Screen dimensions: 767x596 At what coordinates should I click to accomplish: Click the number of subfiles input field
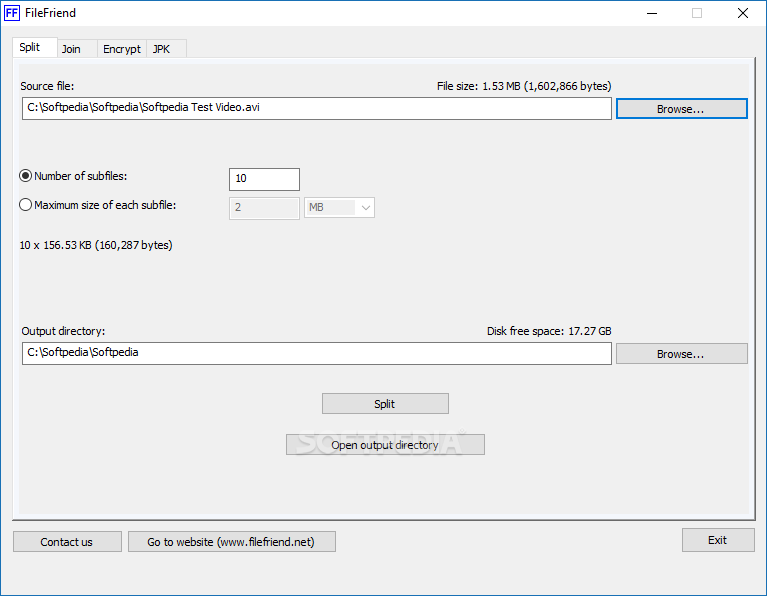click(264, 179)
